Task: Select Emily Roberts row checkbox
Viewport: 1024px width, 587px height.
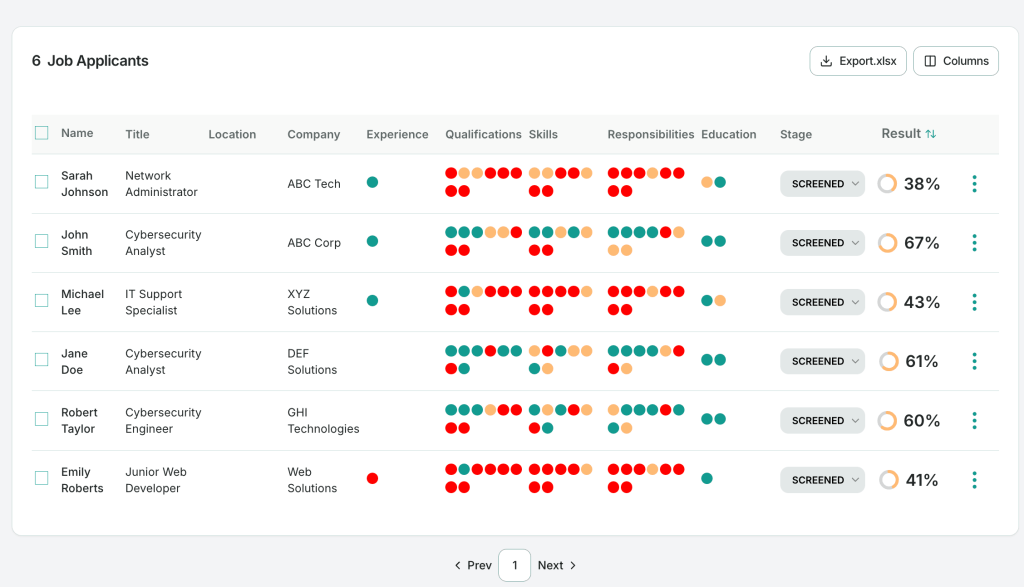Action: pos(41,478)
